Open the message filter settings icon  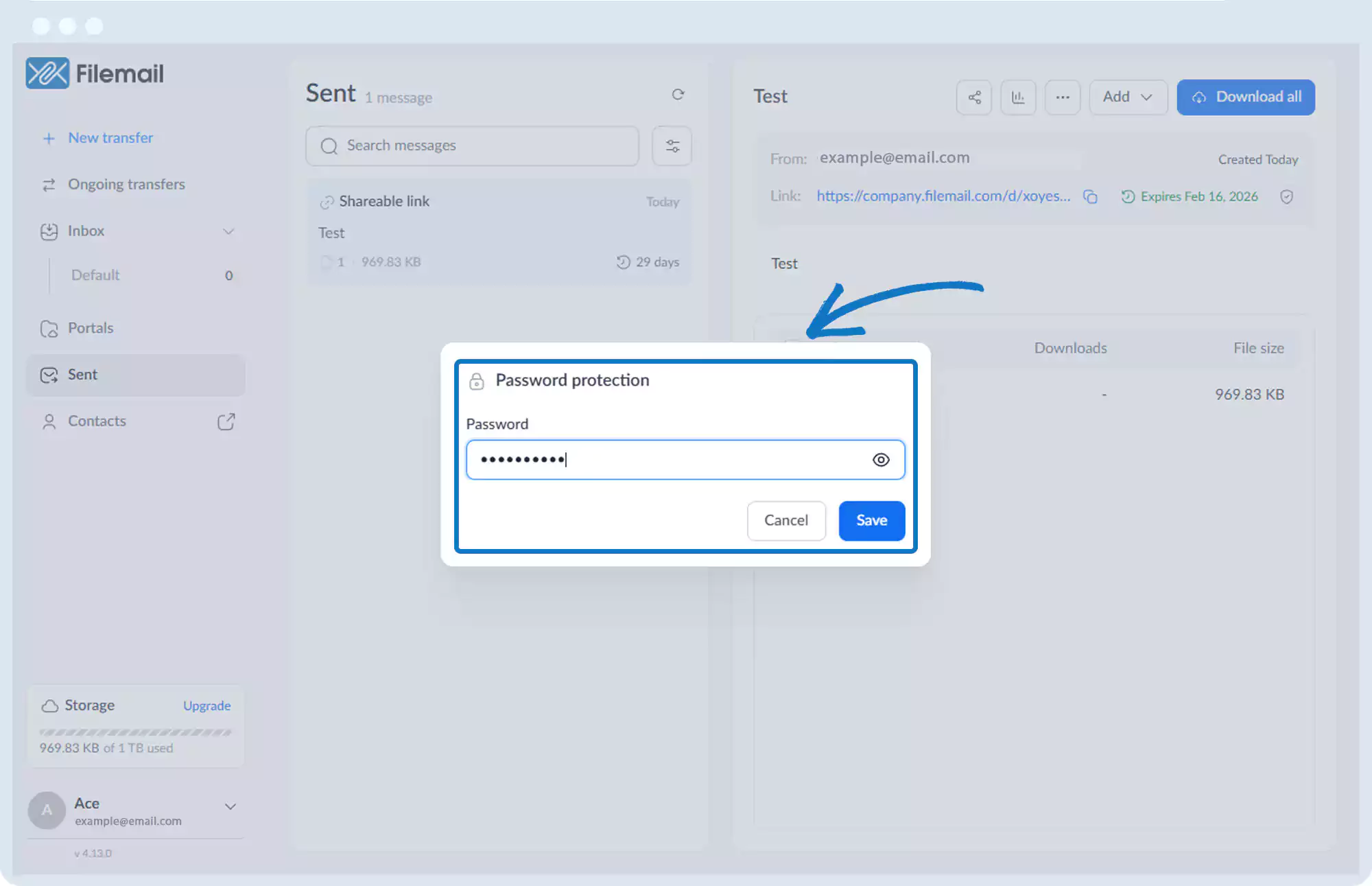tap(672, 145)
